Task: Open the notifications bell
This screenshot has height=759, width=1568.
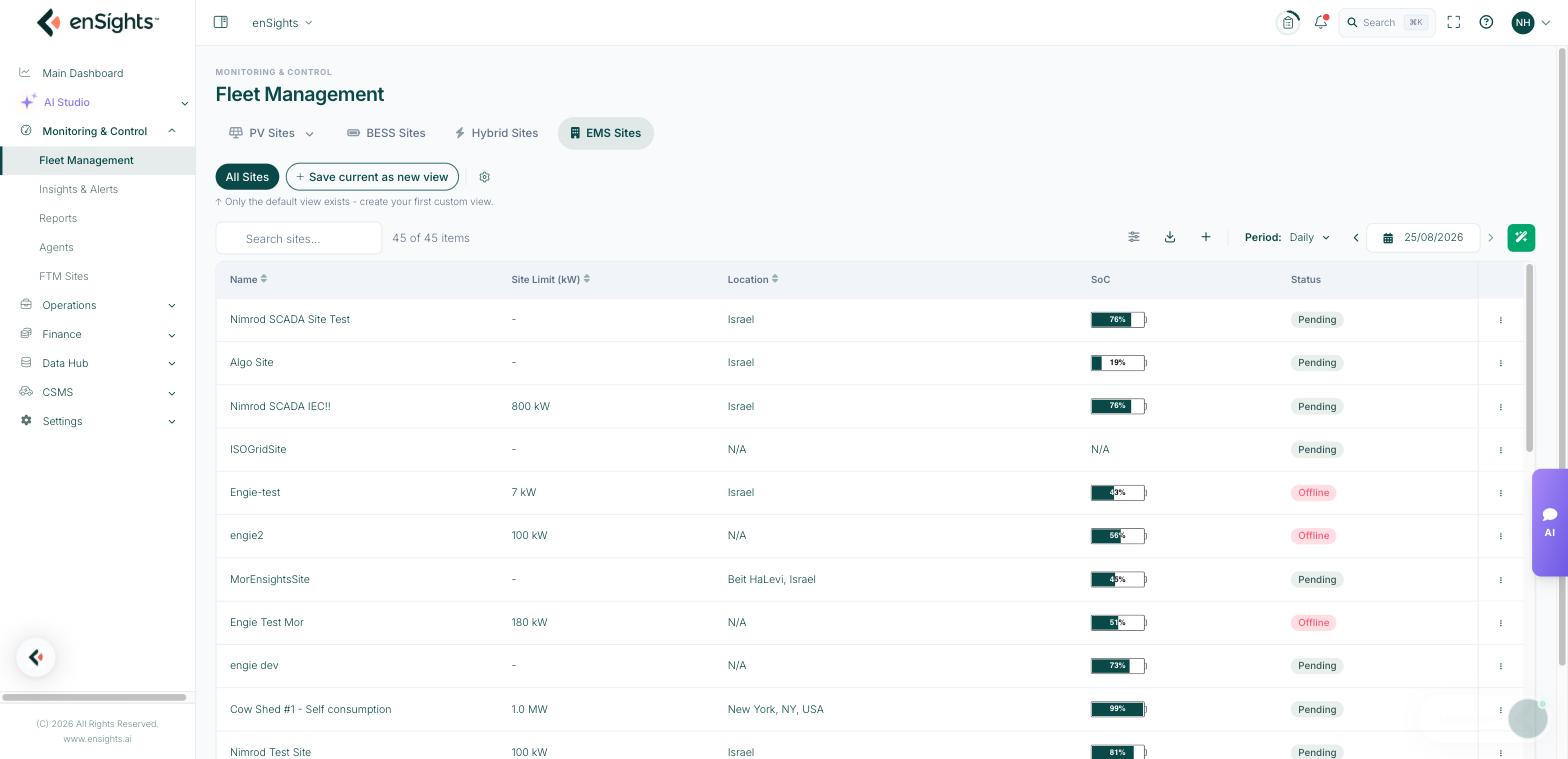Action: click(1321, 22)
